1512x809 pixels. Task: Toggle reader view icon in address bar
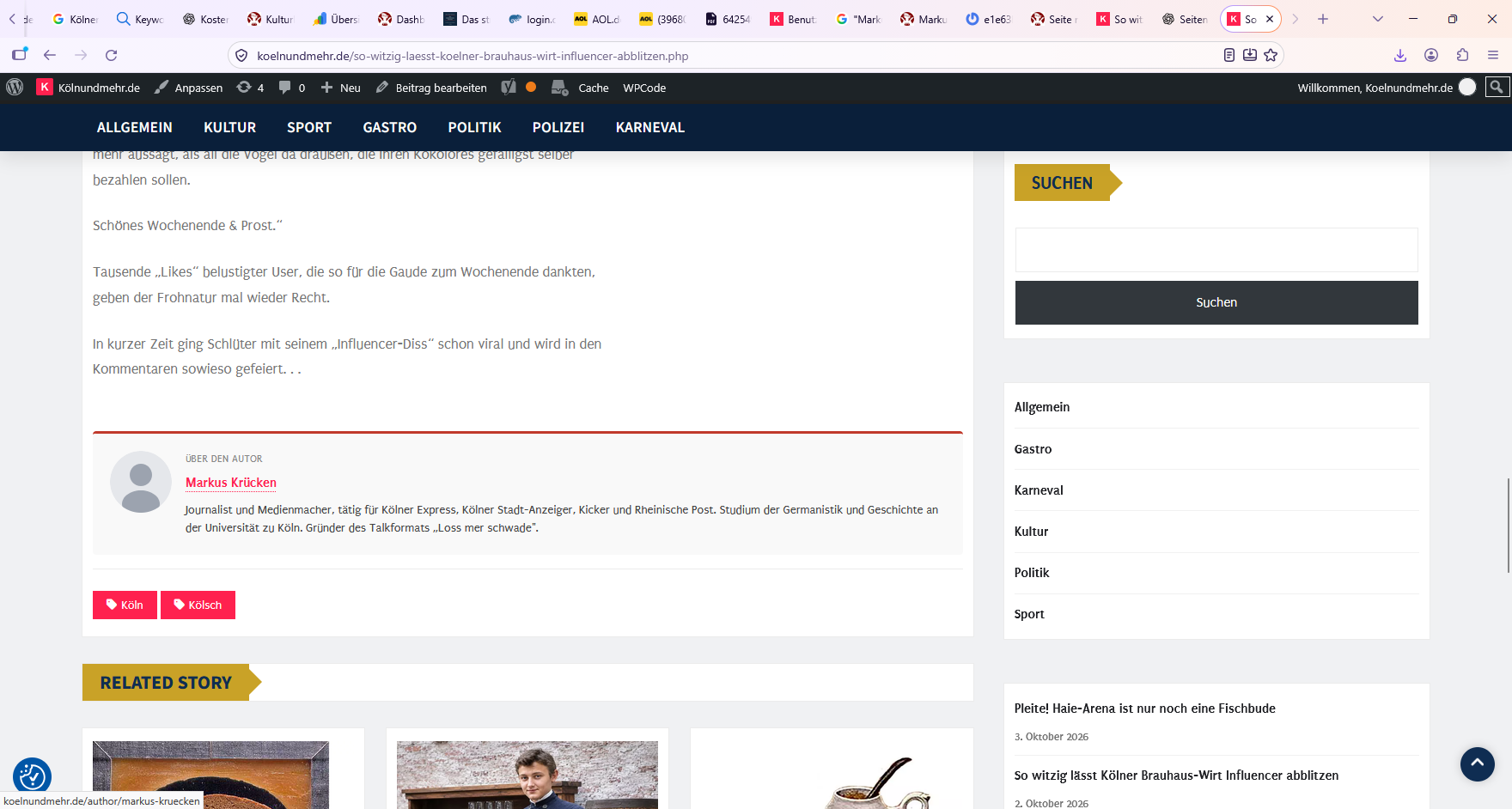click(1229, 55)
